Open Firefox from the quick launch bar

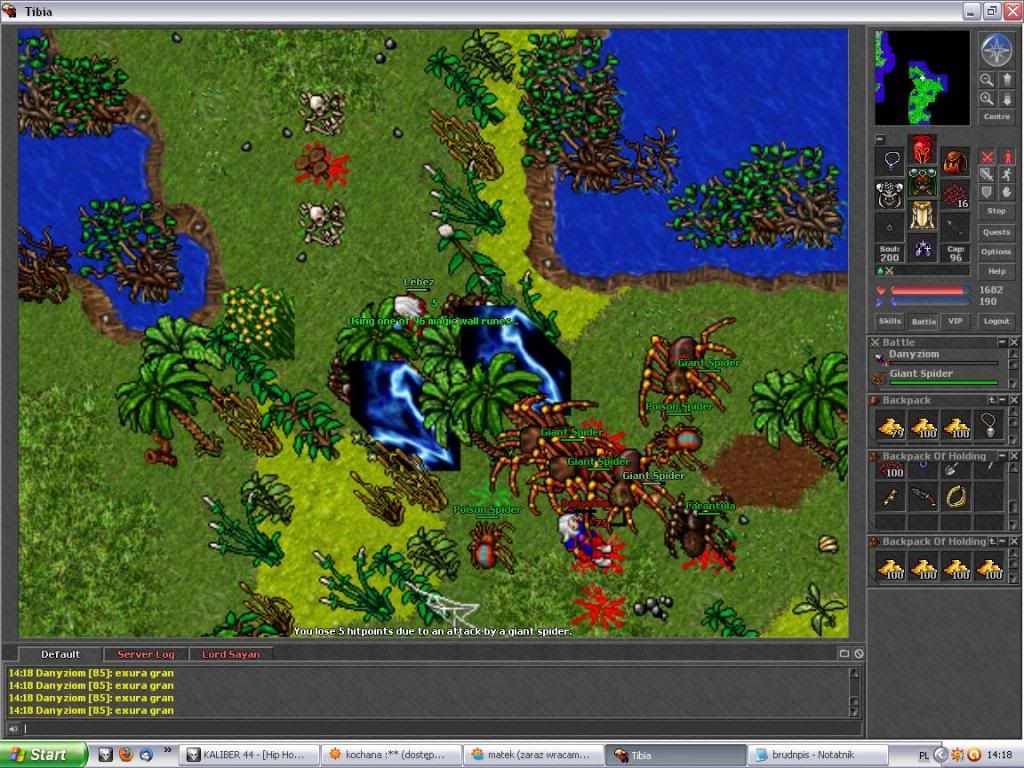[x=126, y=754]
